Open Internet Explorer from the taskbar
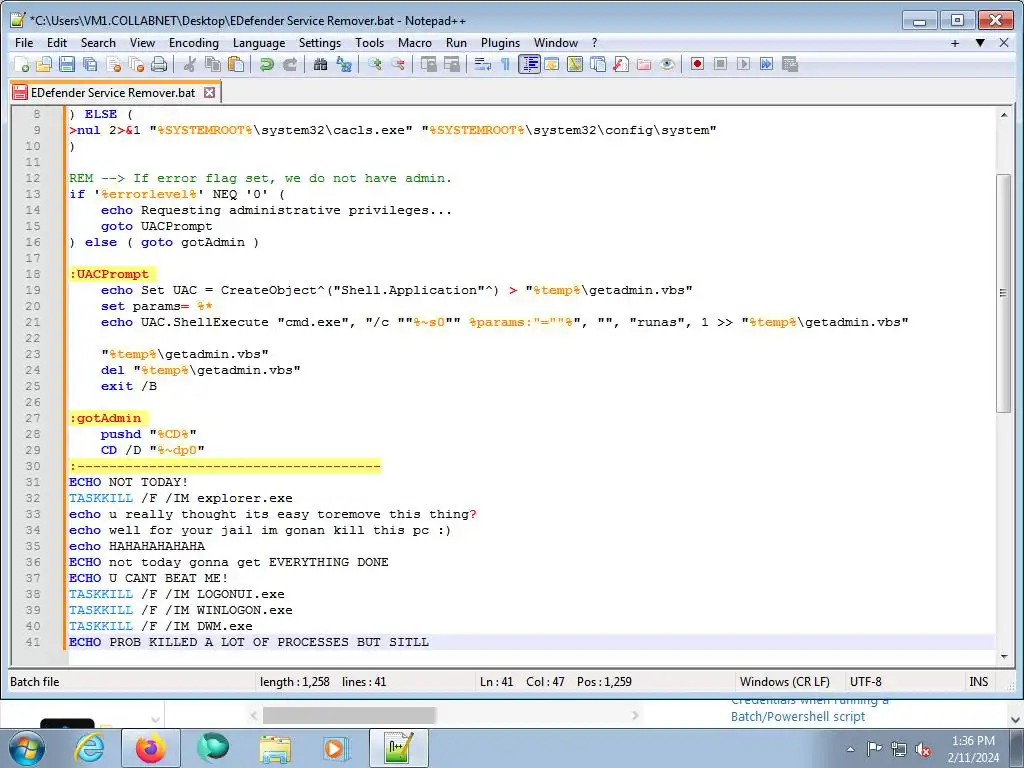Image resolution: width=1024 pixels, height=768 pixels. [x=89, y=749]
